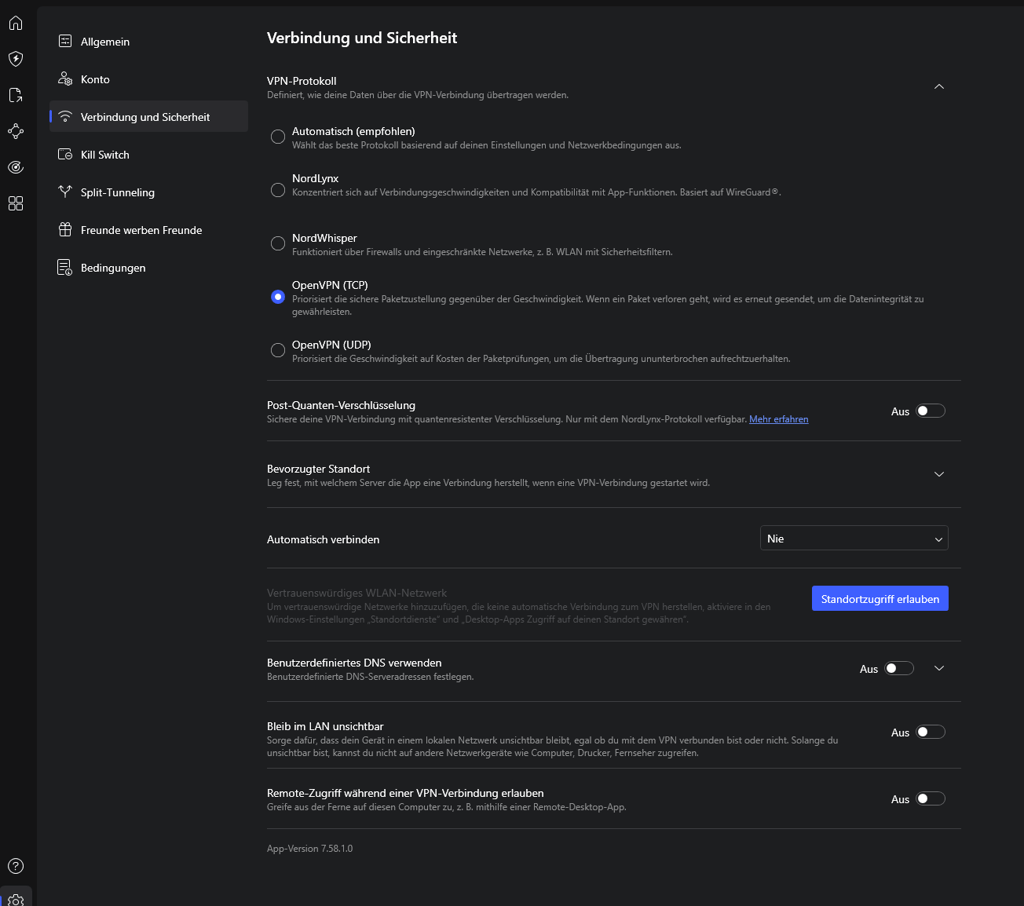Open Split-Tunneling settings

(x=149, y=192)
